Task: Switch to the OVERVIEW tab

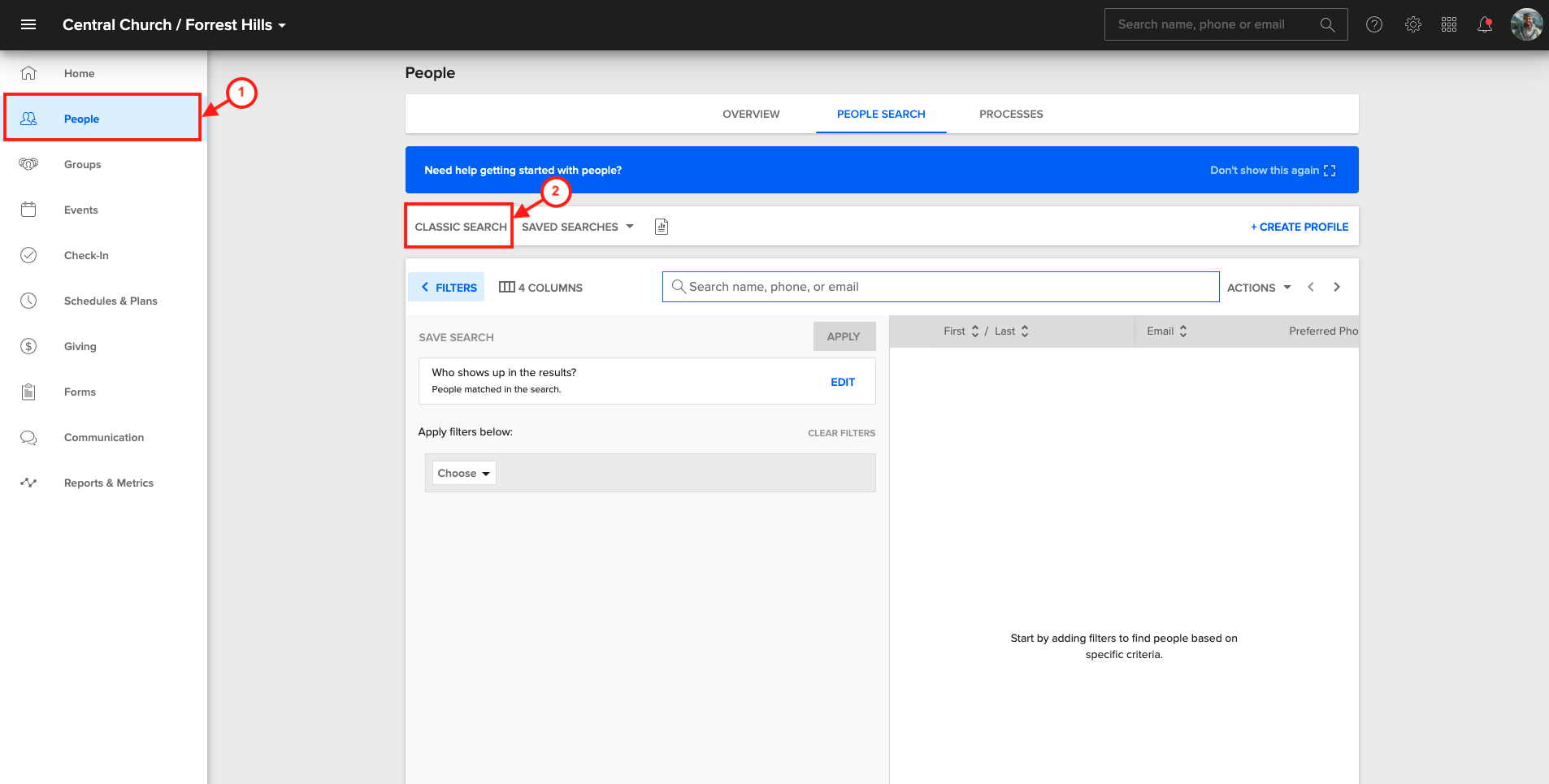Action: pos(750,114)
